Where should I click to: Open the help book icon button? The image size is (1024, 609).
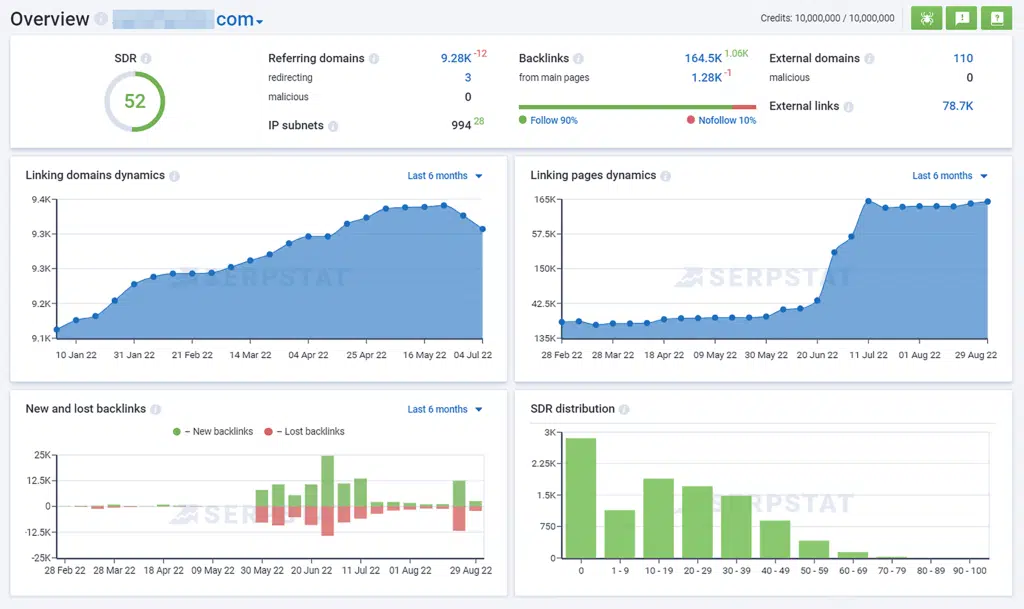coord(996,18)
